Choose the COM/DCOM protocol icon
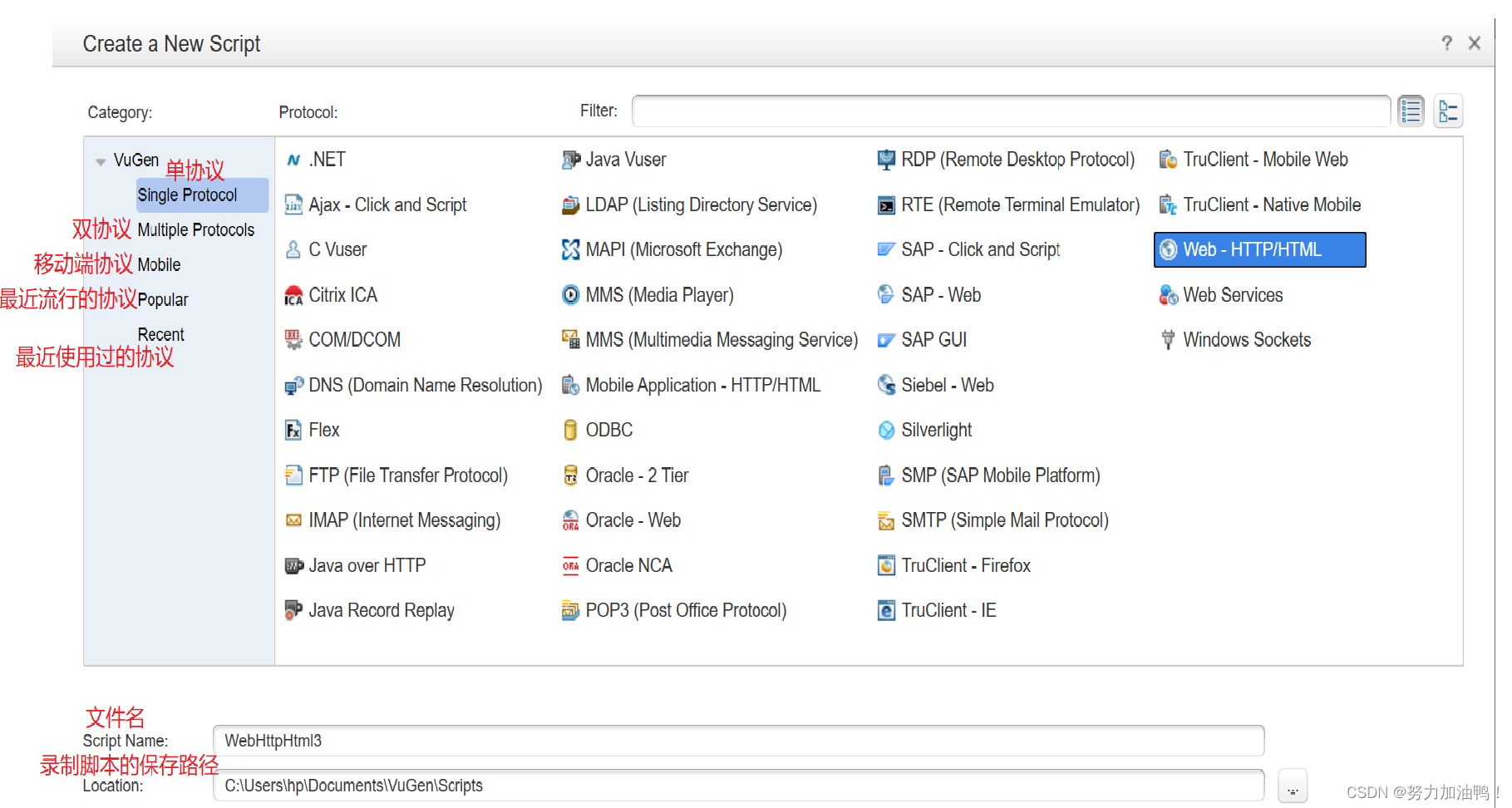 tap(293, 340)
